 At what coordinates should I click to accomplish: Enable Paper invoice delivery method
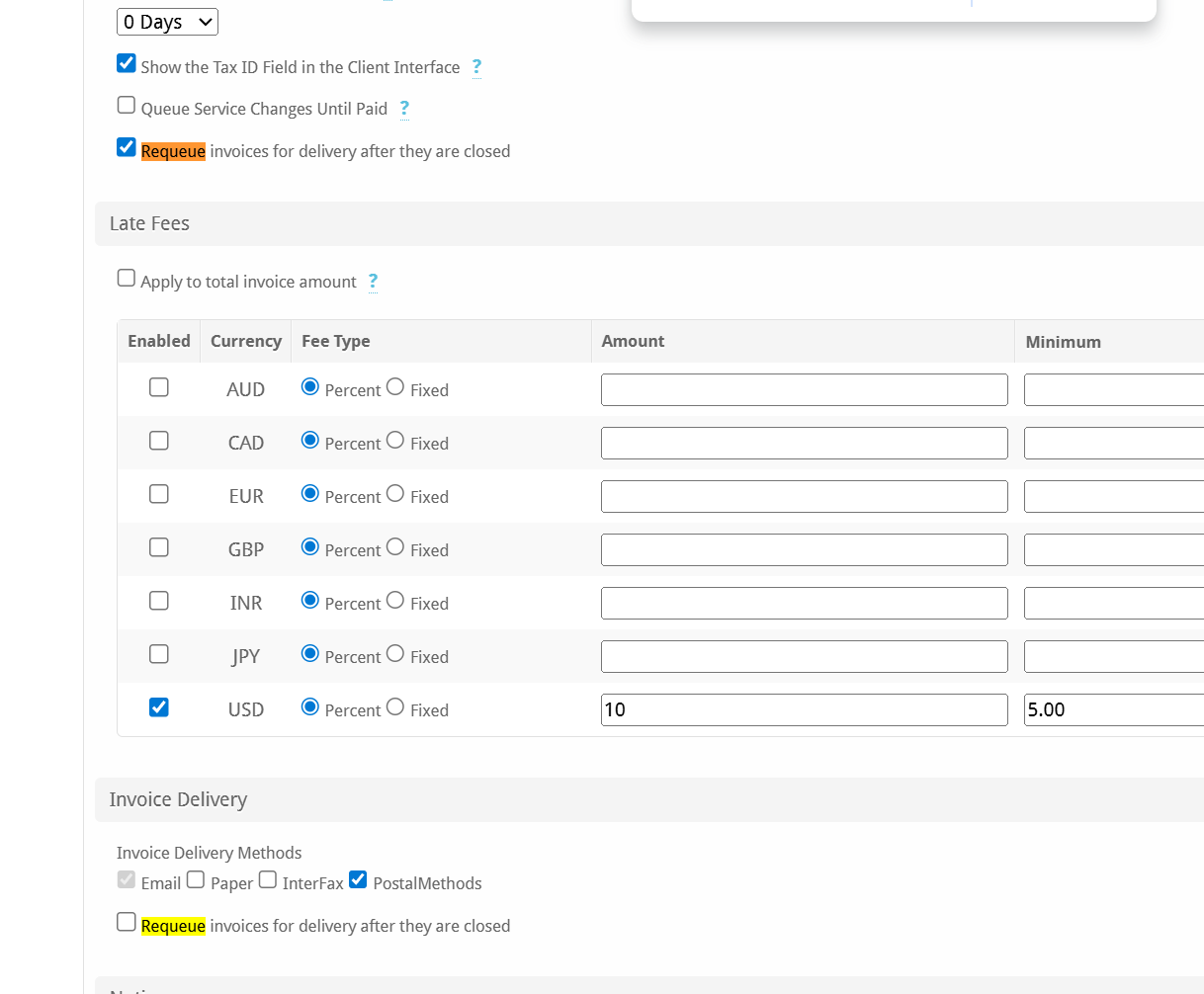pos(196,880)
